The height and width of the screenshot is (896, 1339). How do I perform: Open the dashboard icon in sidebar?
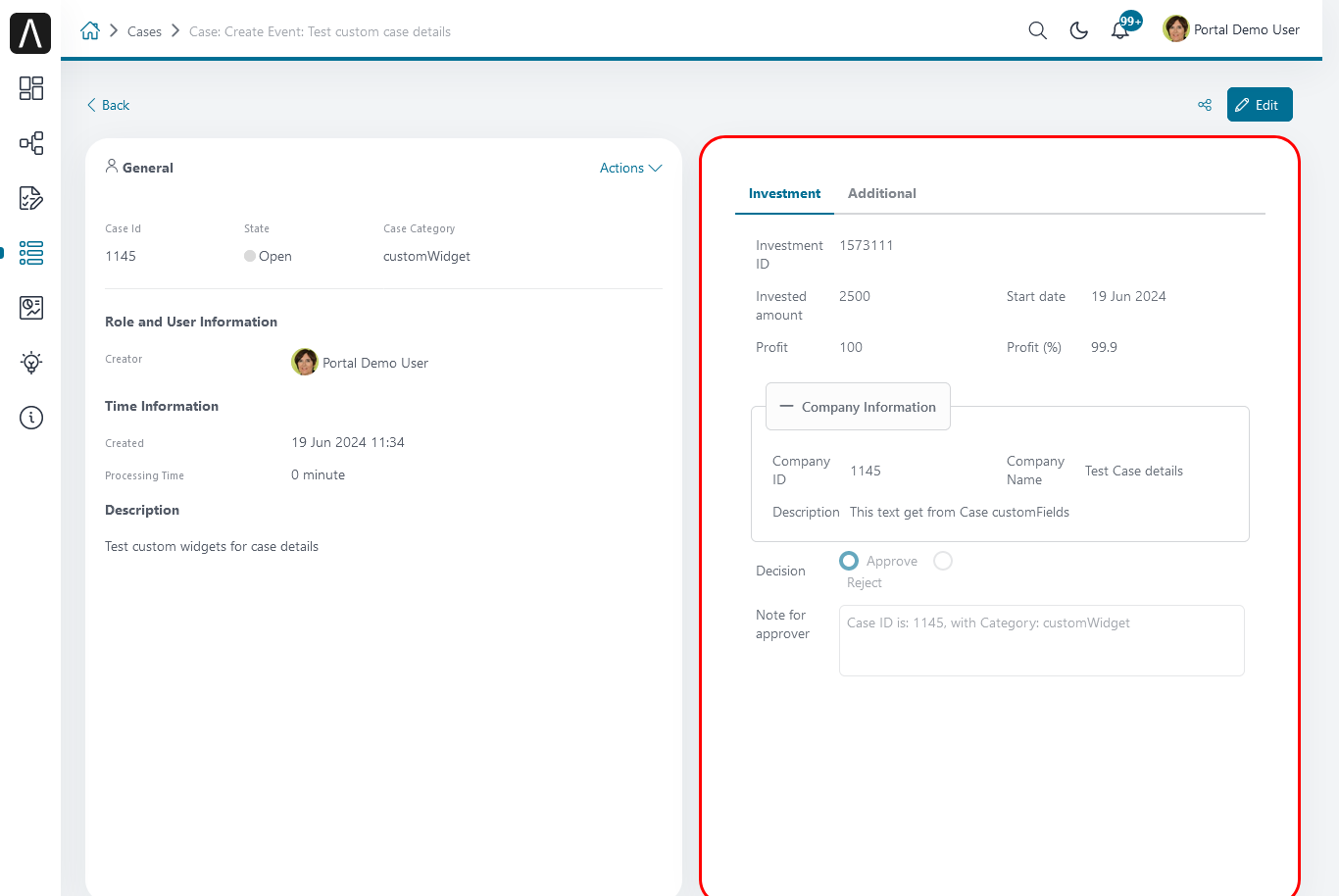point(31,88)
